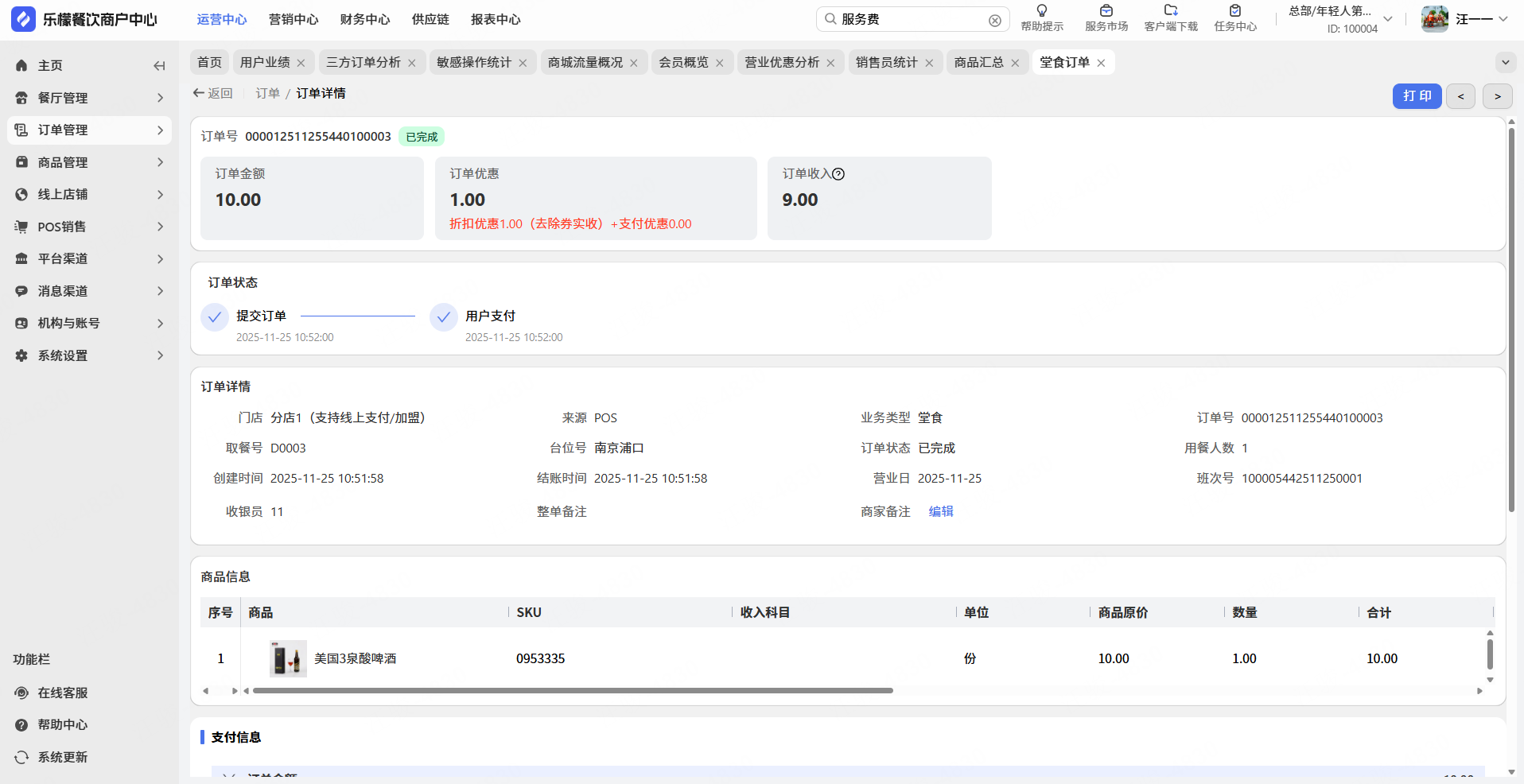The image size is (1524, 784).
Task: Click the 餐厅管理 sidebar icon
Action: (21, 98)
